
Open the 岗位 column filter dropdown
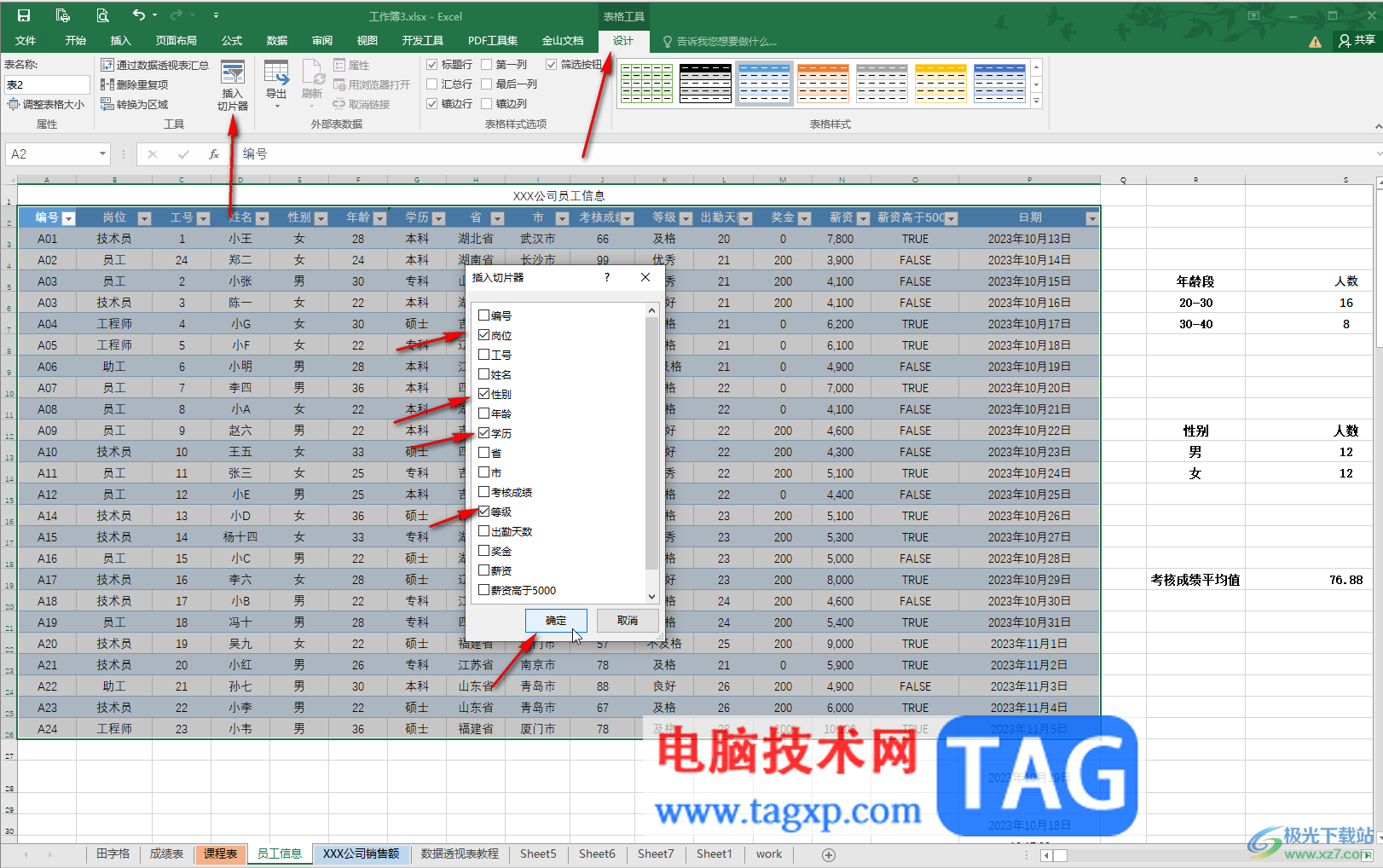[x=144, y=218]
